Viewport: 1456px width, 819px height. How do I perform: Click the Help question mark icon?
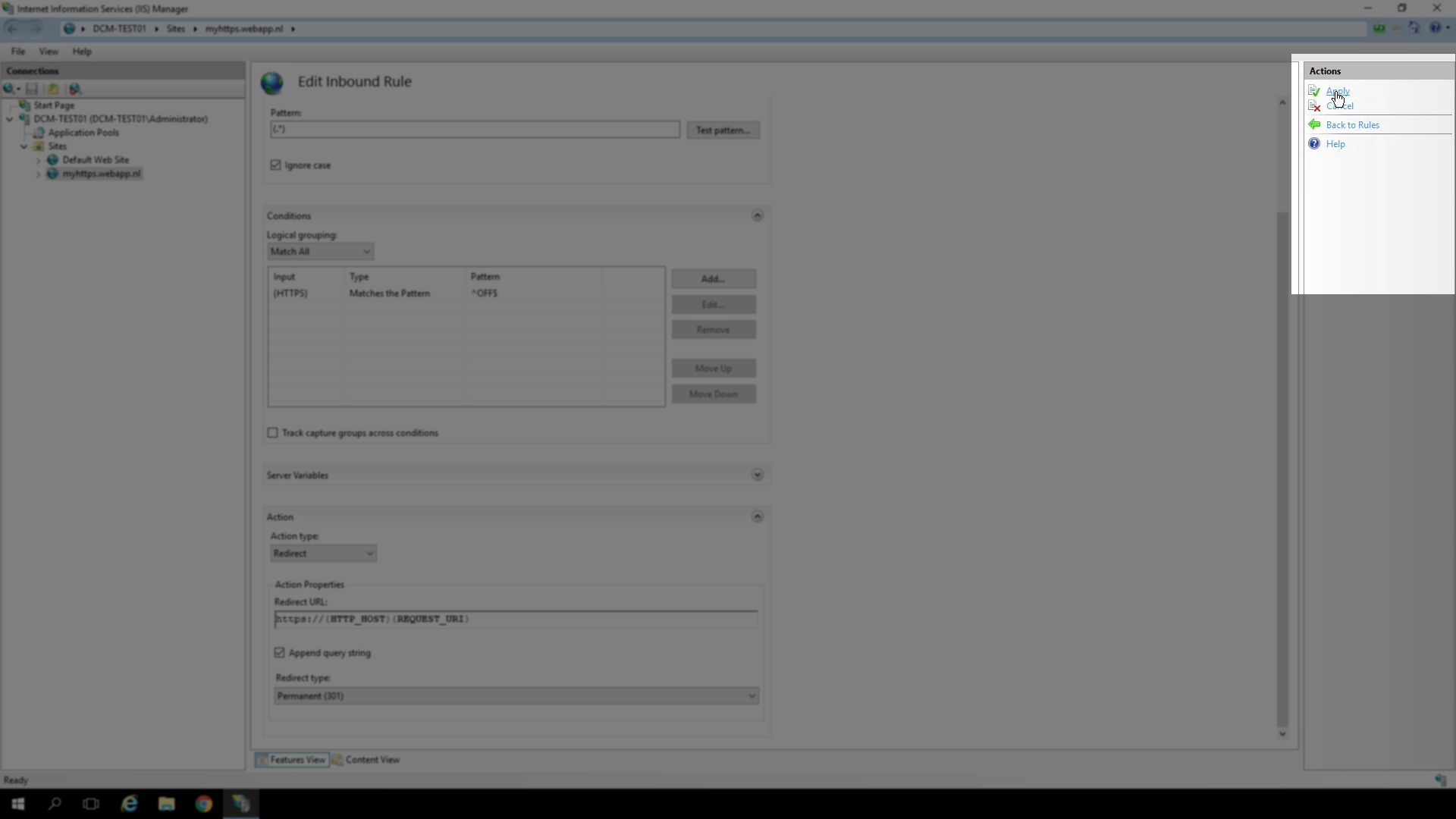(1314, 143)
